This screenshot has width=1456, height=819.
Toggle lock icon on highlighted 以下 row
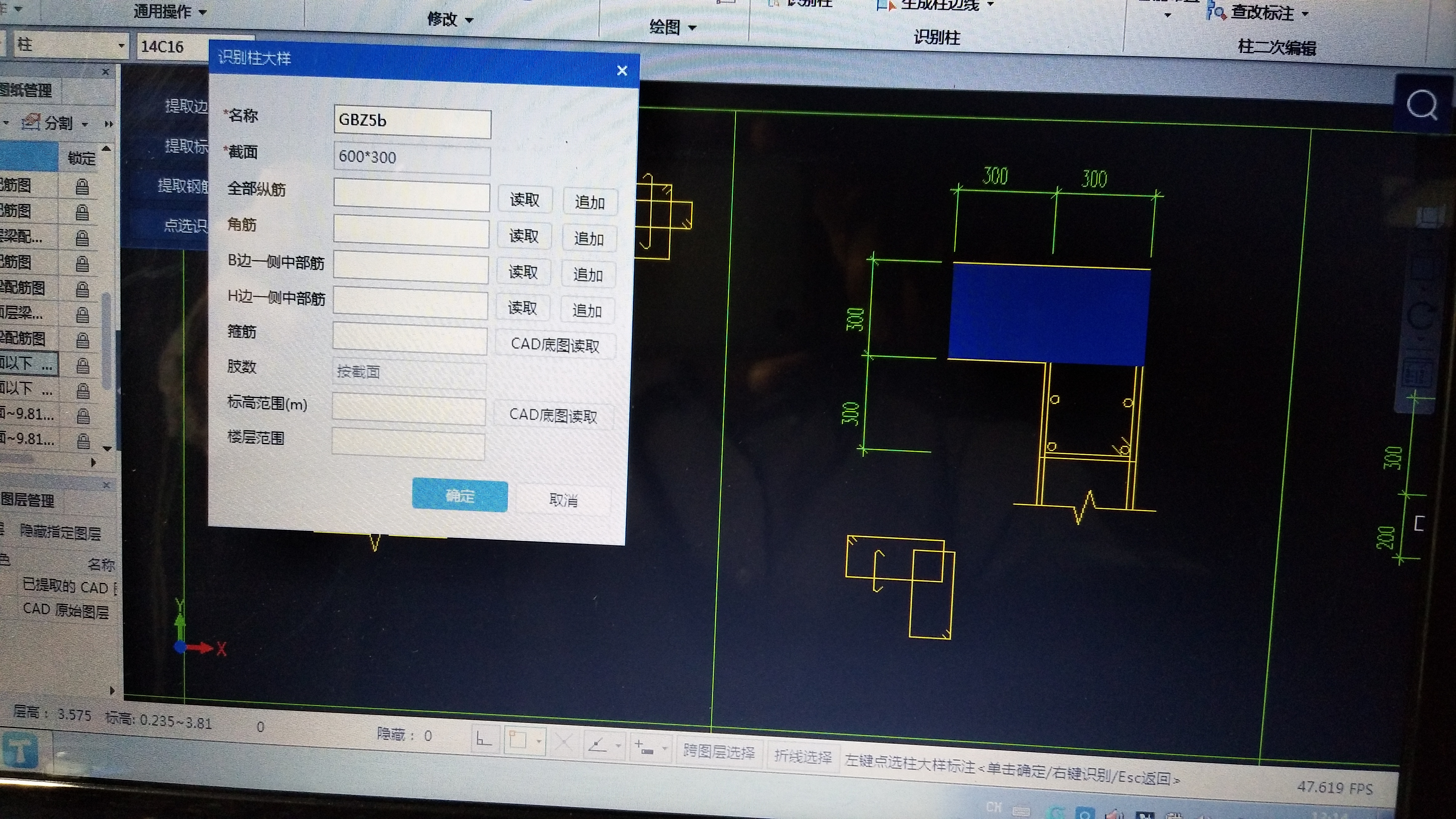click(x=82, y=366)
